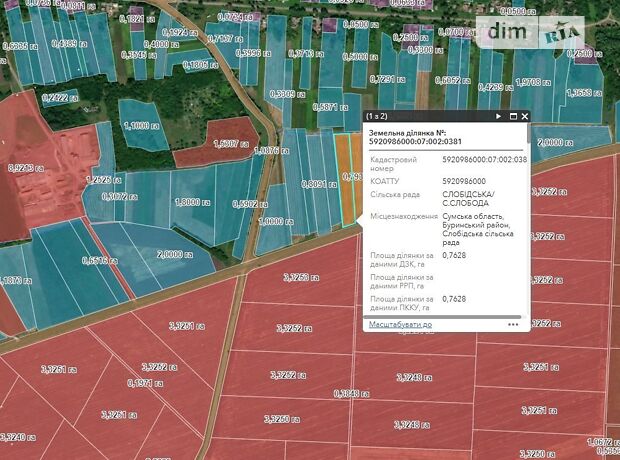Show next feature in popup
Viewport: 620px width, 460px height.
point(499,116)
